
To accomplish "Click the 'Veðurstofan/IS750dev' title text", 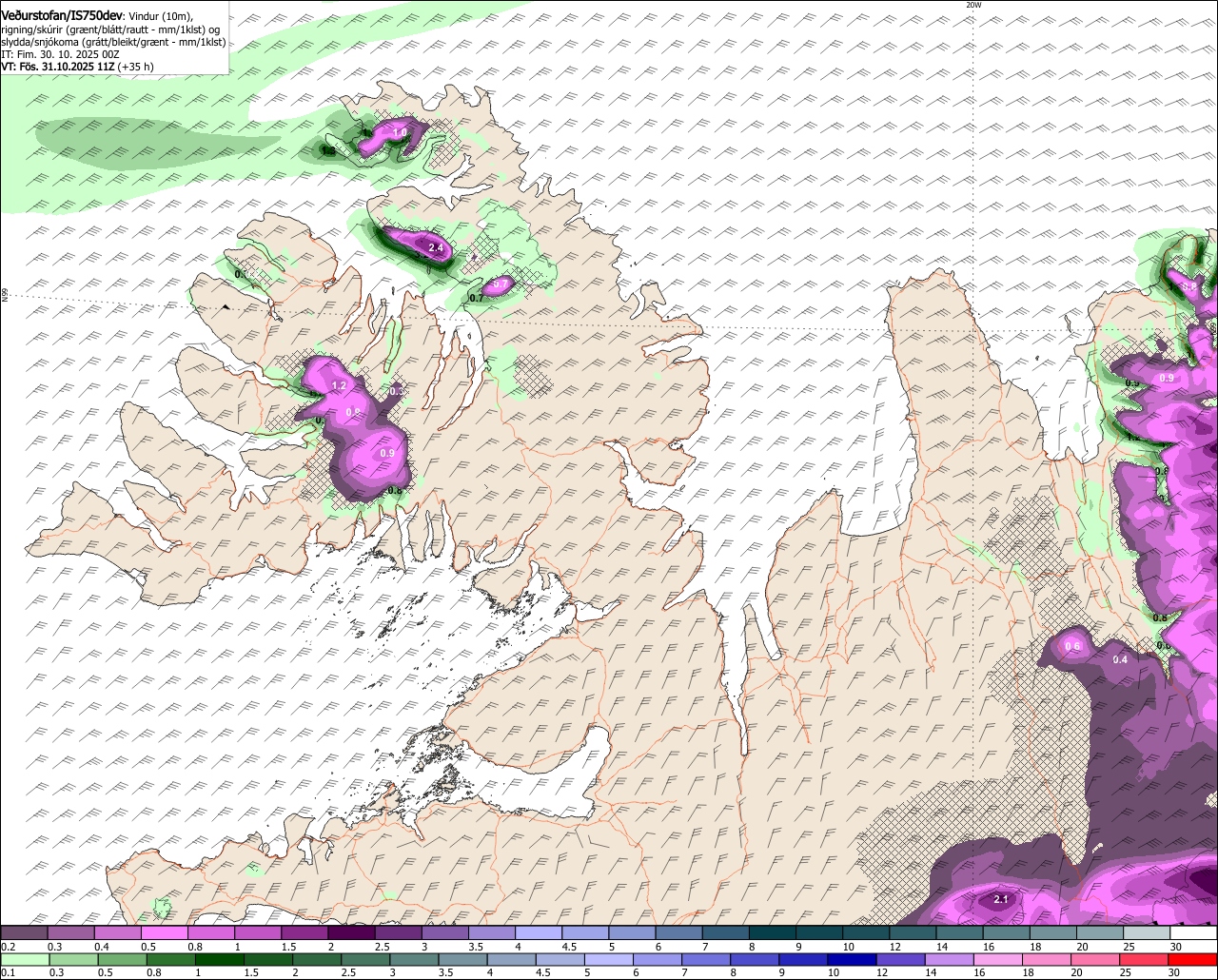I will [62, 14].
